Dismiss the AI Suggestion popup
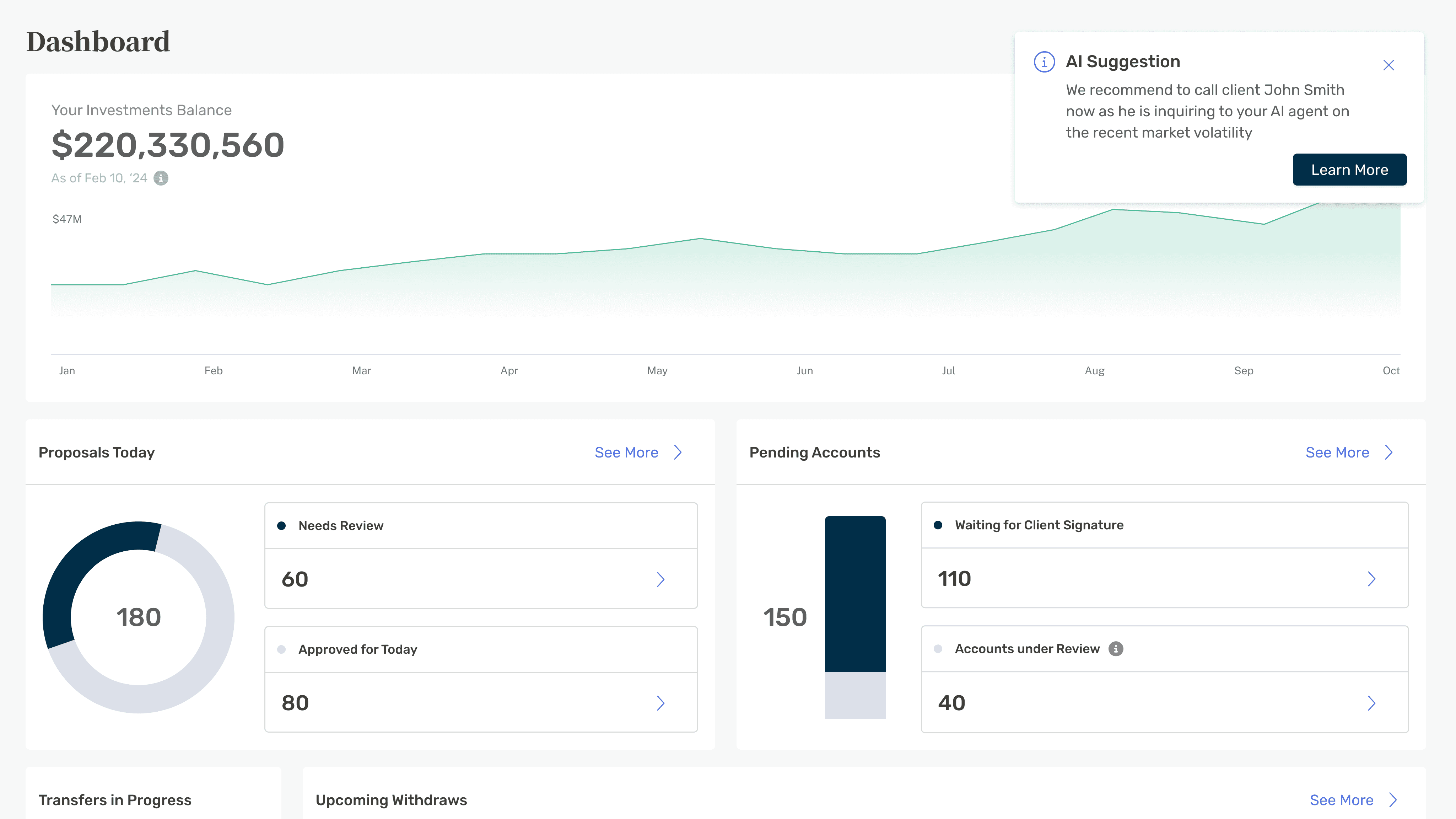 point(1388,65)
